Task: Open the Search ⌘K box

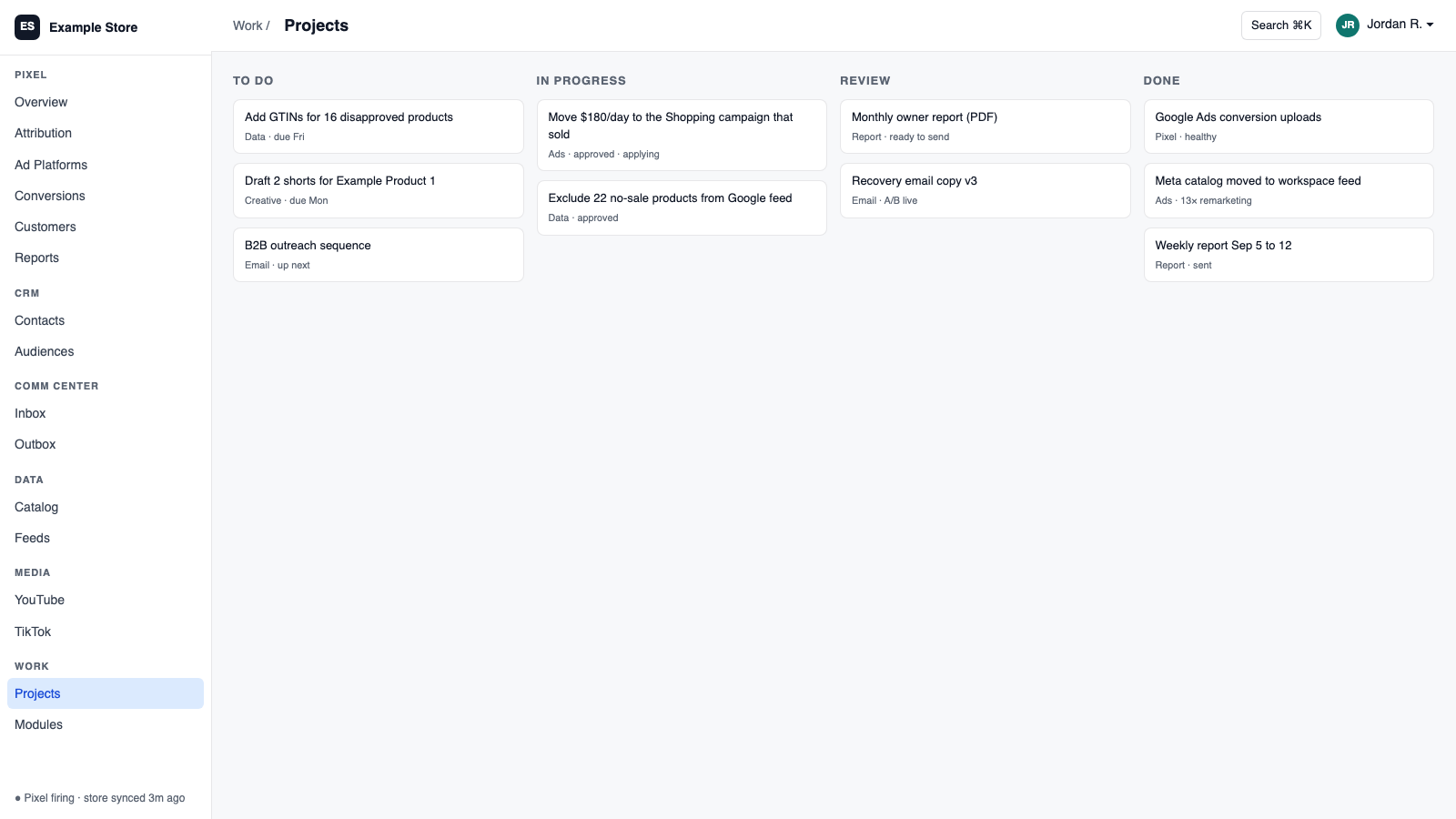Action: point(1280,25)
